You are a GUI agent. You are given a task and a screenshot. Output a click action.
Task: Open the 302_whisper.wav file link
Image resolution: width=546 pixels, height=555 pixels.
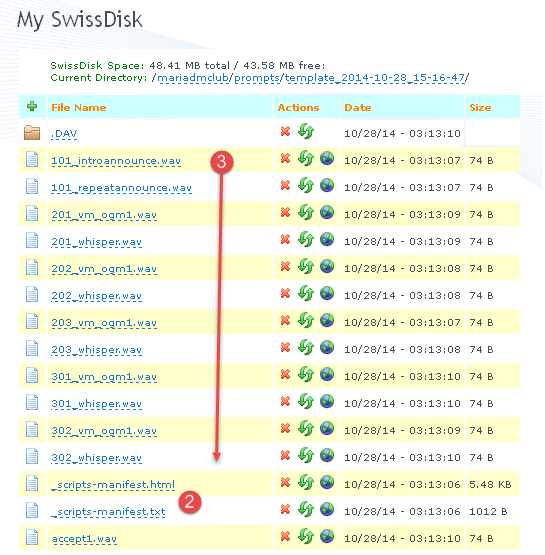[x=97, y=458]
